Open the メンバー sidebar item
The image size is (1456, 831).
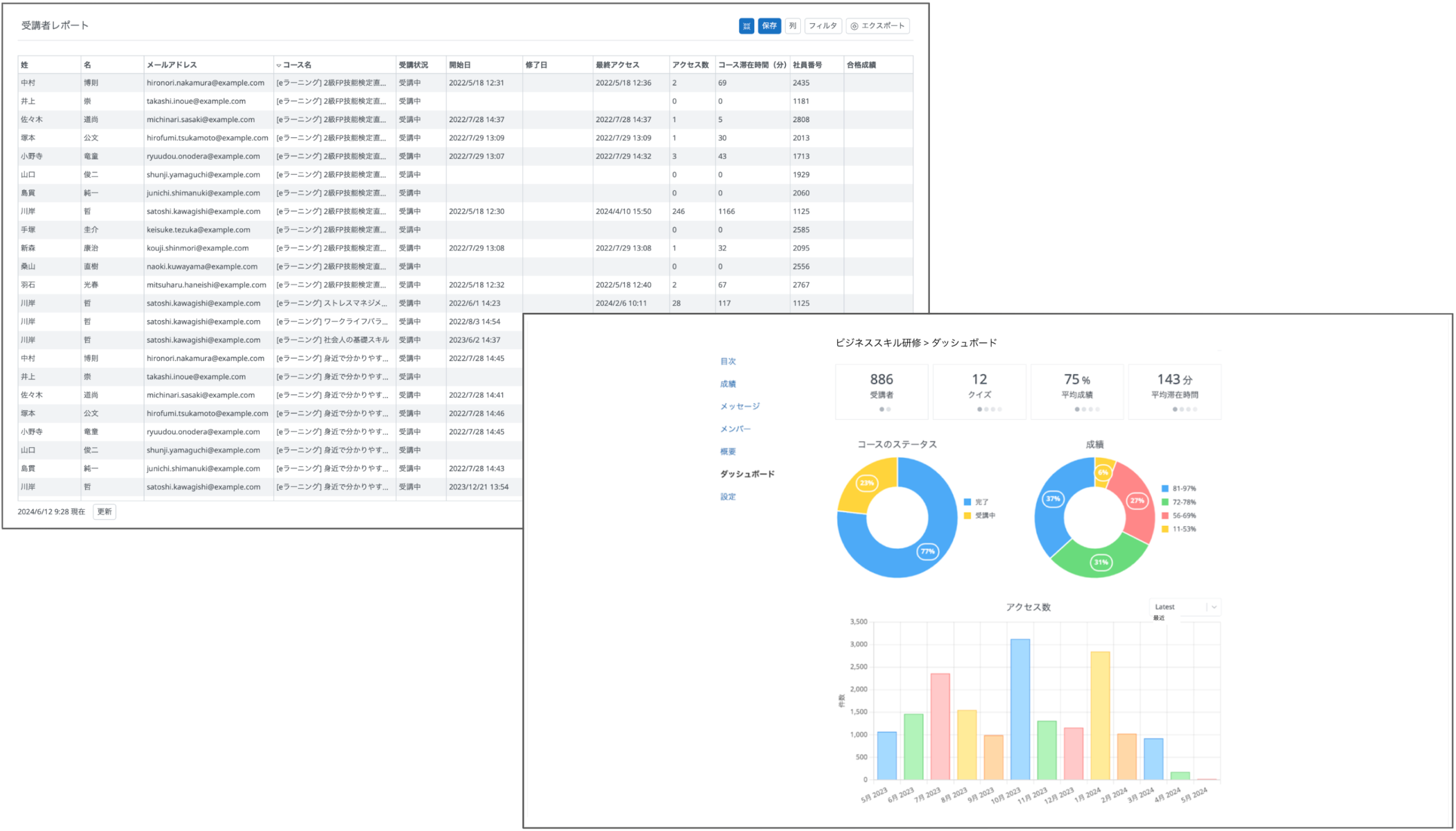[x=735, y=429]
